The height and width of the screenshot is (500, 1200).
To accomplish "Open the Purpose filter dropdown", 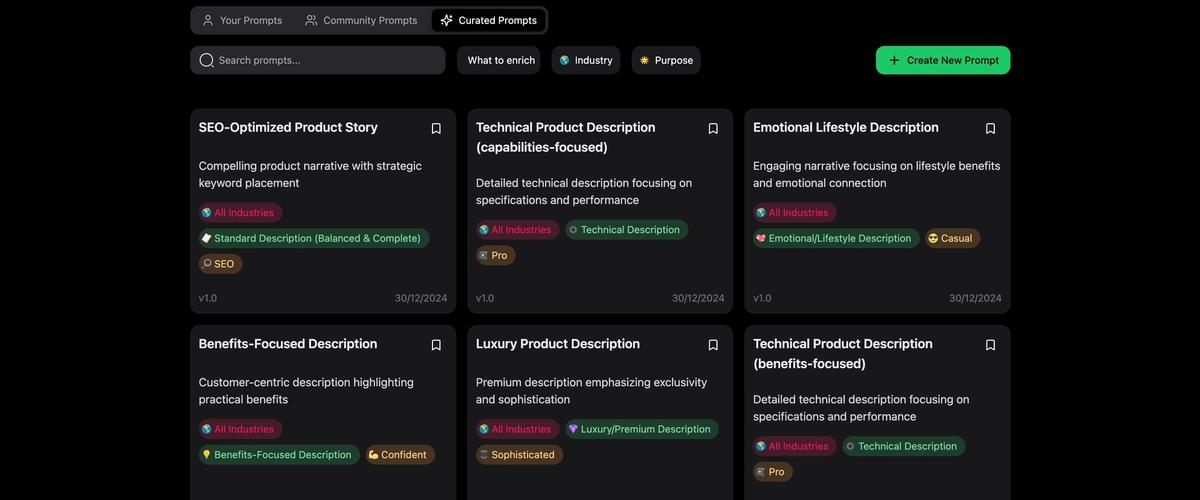I will pyautogui.click(x=666, y=60).
